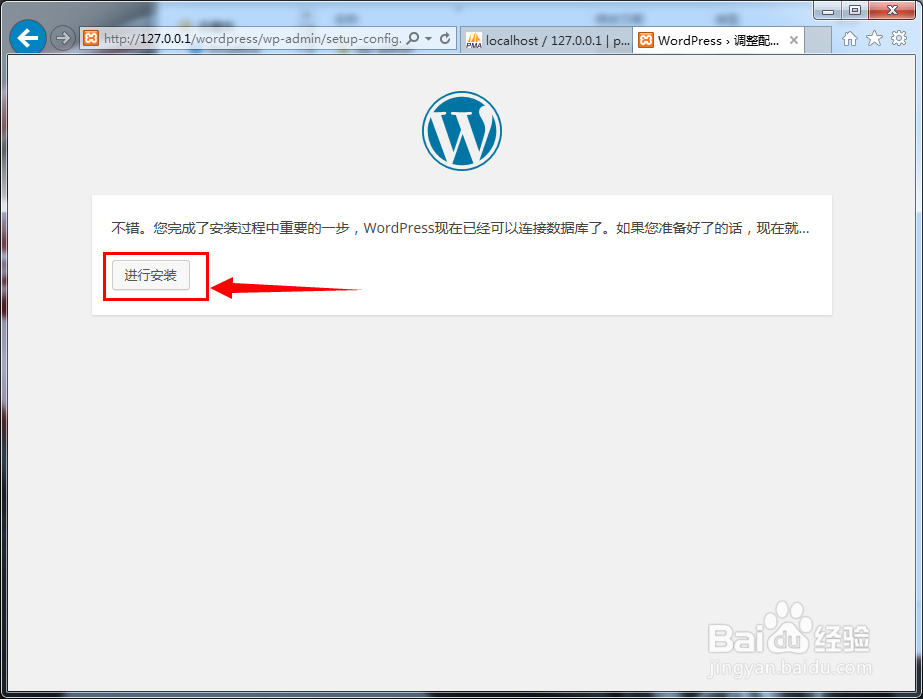This screenshot has height=699, width=923.
Task: Open the browser Tools gear icon
Action: [x=899, y=39]
